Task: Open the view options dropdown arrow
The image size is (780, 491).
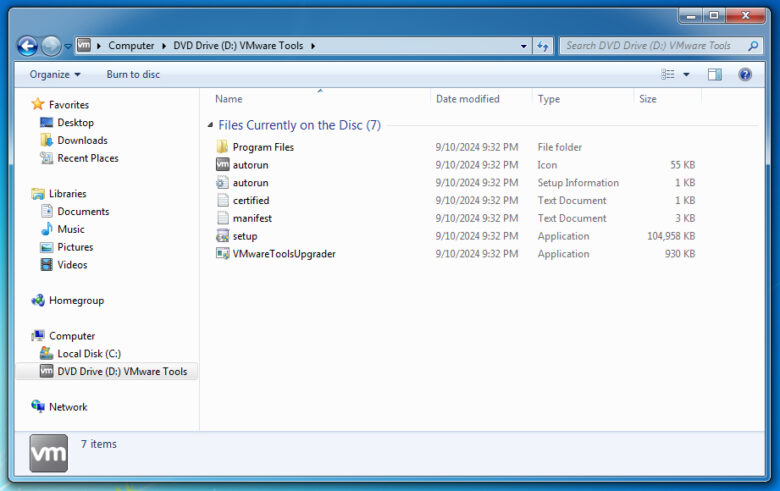Action: point(686,75)
